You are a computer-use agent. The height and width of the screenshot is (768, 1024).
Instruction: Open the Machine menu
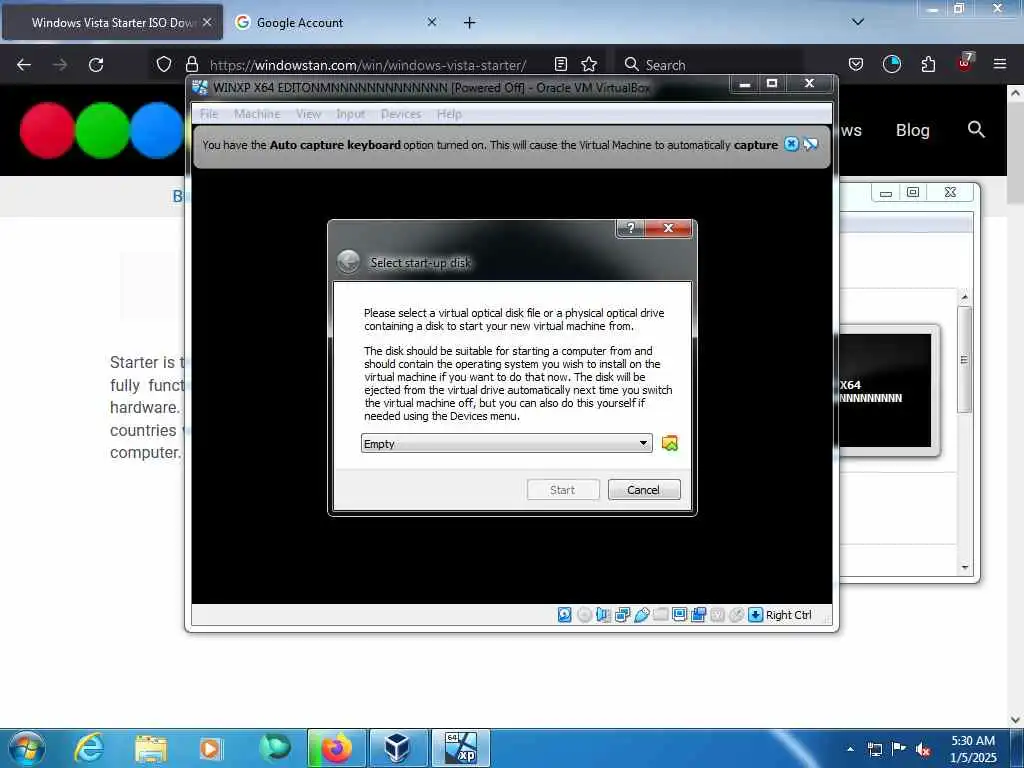coord(257,114)
